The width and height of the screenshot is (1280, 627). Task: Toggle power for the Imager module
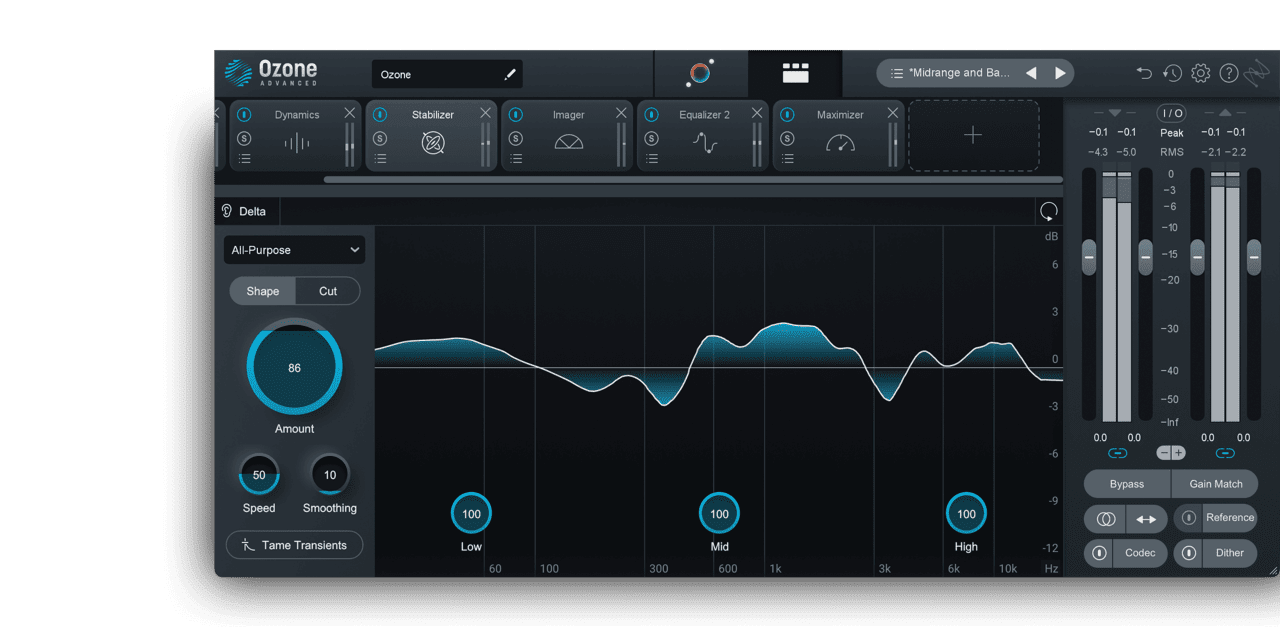click(x=516, y=115)
